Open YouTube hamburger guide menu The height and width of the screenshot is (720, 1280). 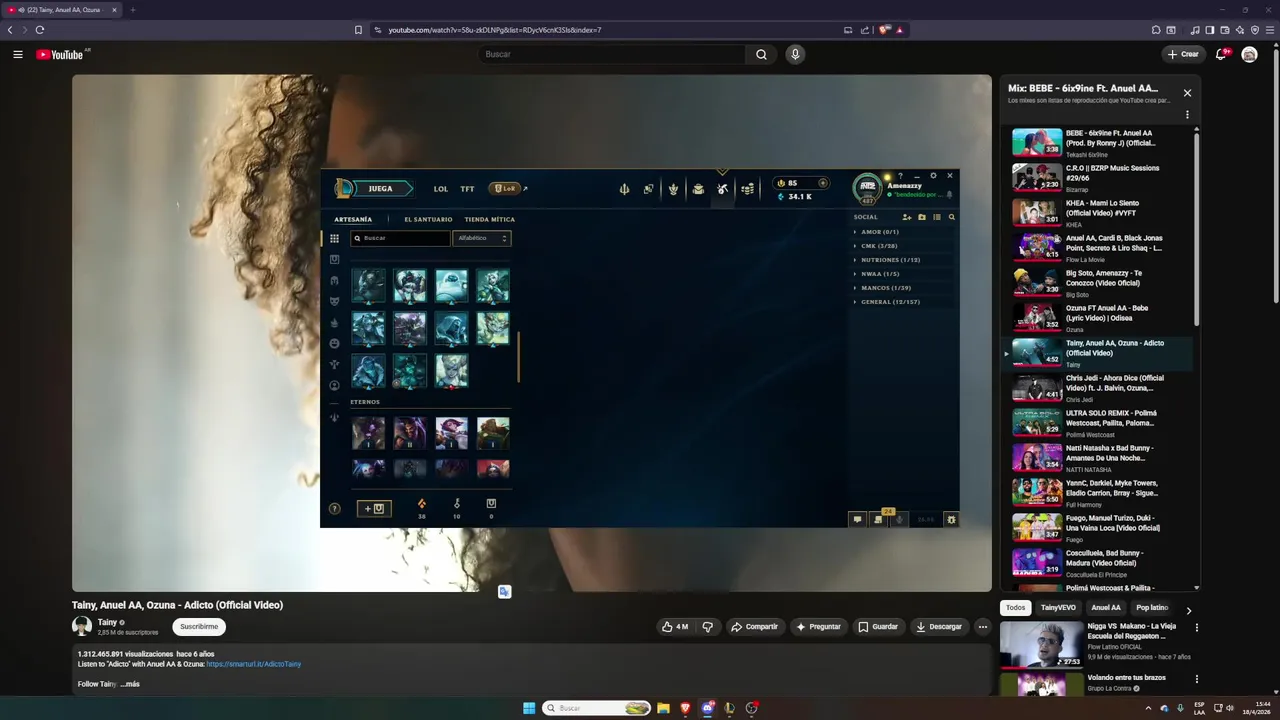(18, 54)
